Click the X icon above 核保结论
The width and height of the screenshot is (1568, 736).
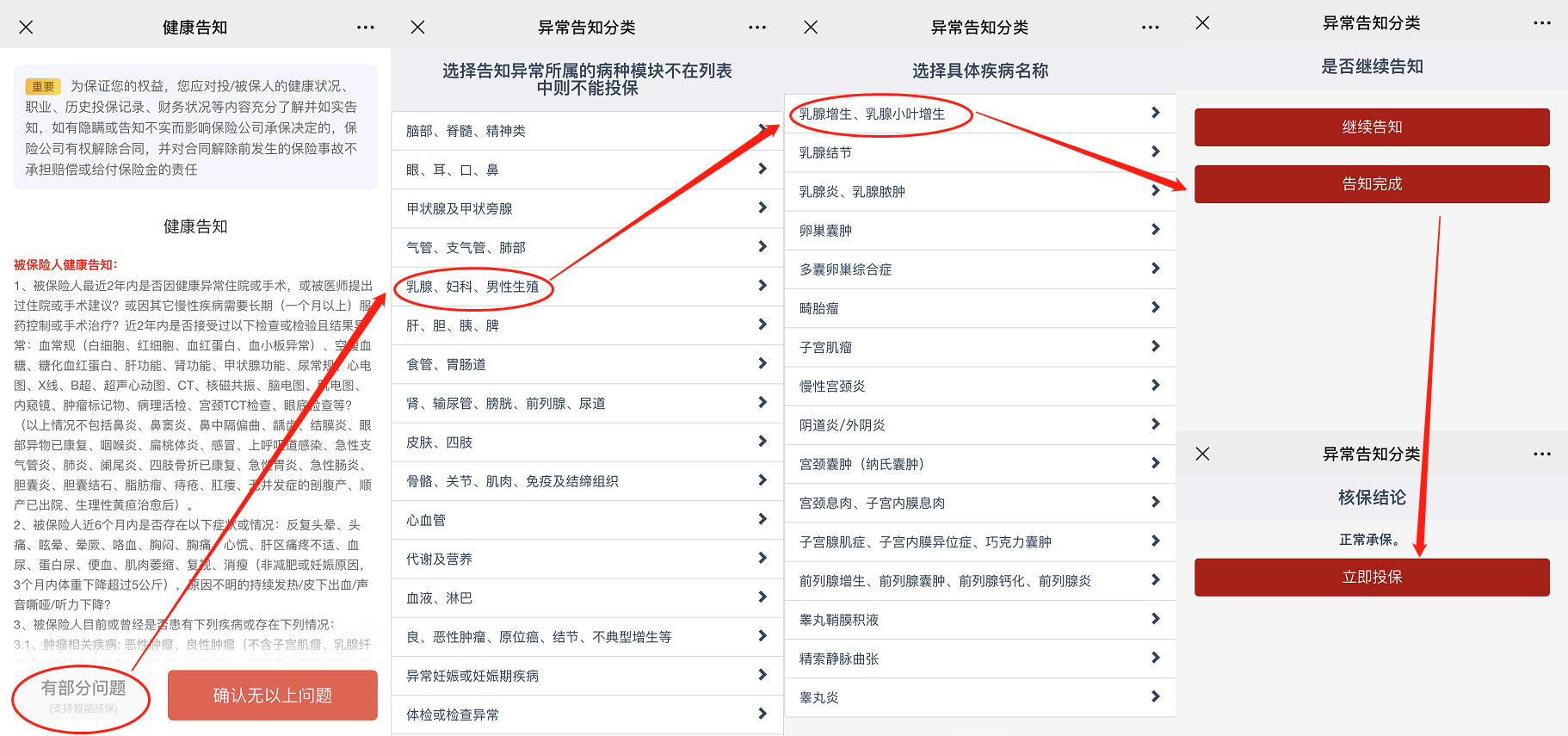coord(1203,454)
